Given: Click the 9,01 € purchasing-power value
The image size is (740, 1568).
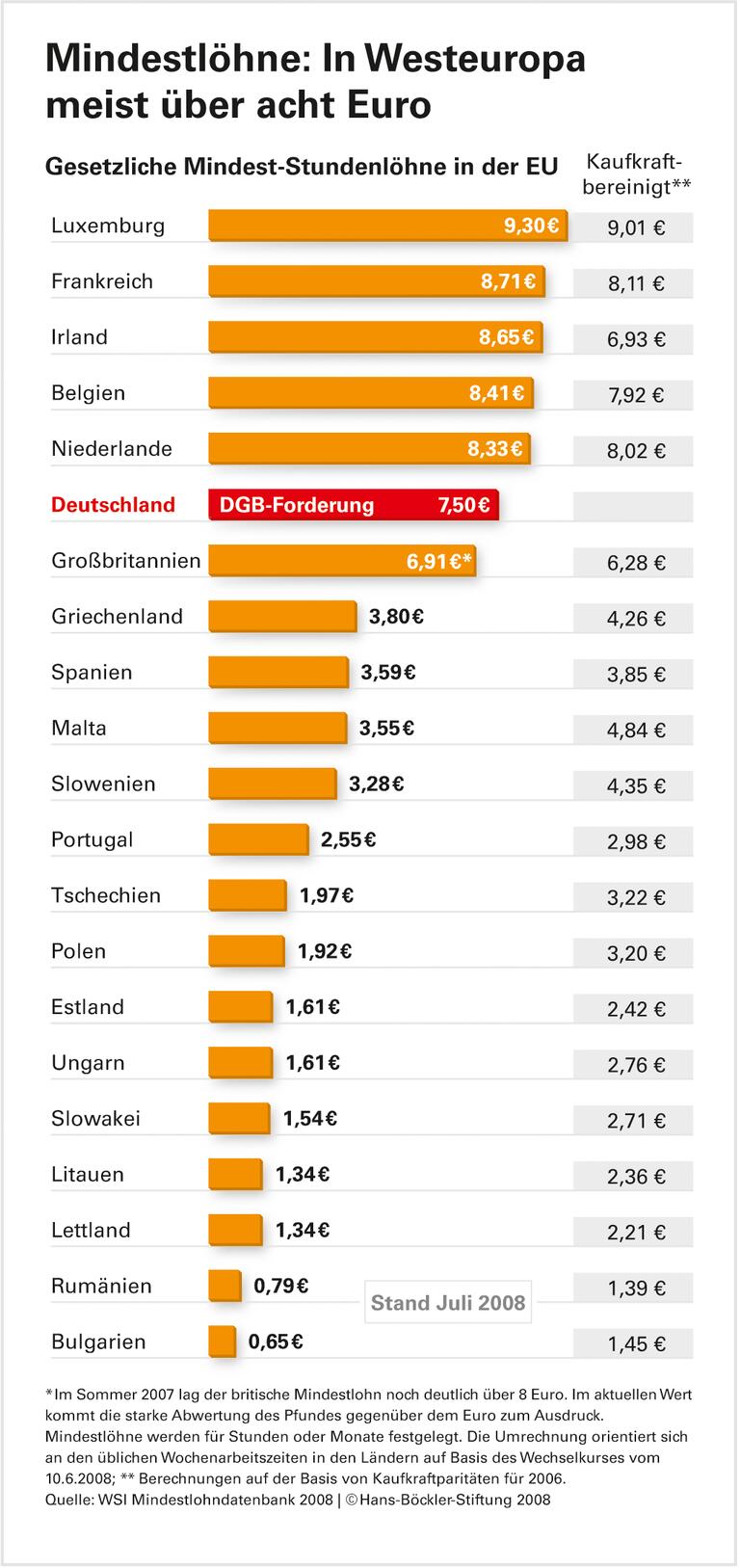Looking at the screenshot, I should pyautogui.click(x=634, y=228).
